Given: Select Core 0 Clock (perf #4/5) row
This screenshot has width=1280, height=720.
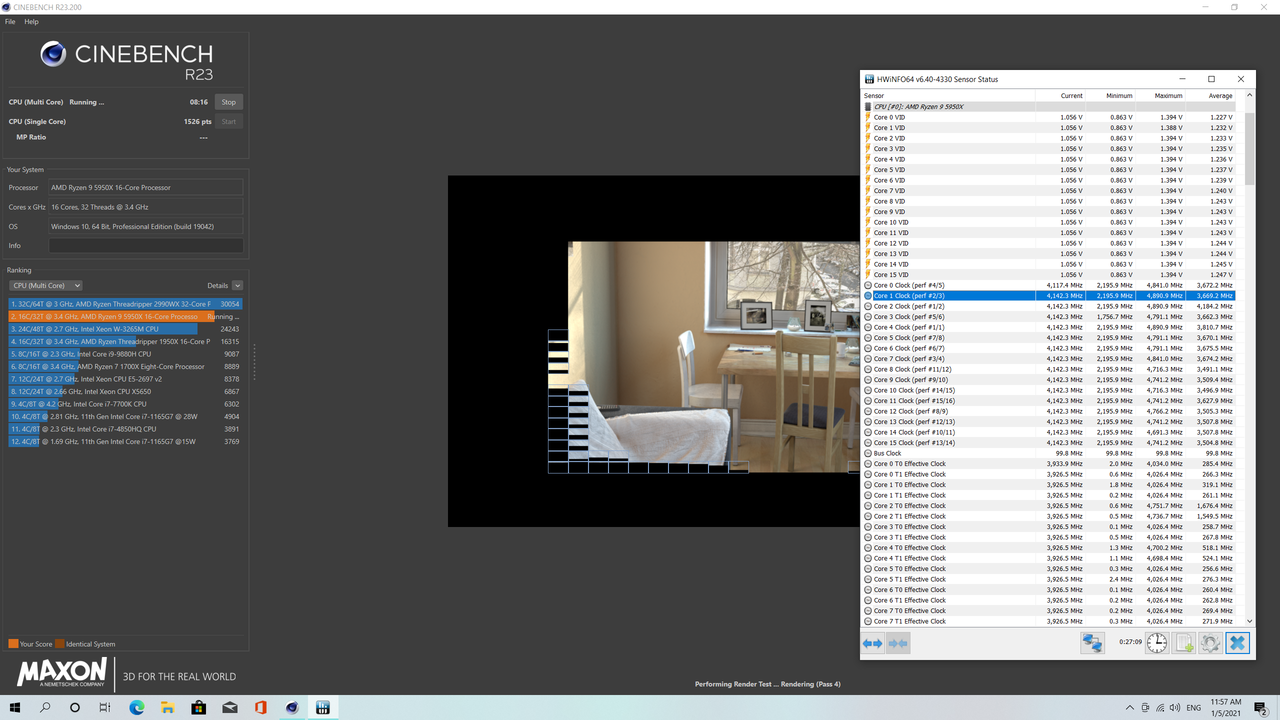Looking at the screenshot, I should (1049, 285).
